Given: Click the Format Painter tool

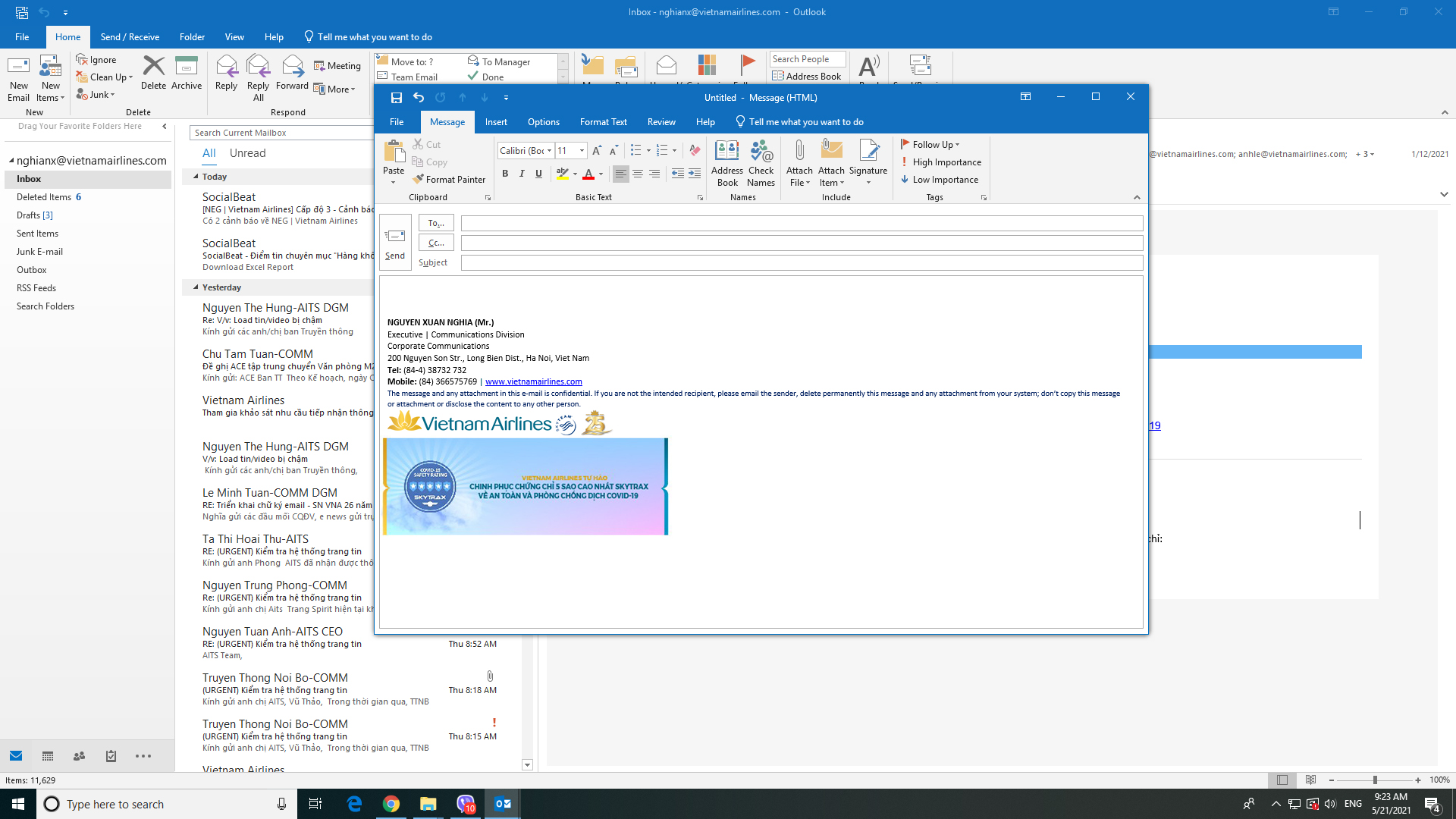Looking at the screenshot, I should tap(449, 180).
